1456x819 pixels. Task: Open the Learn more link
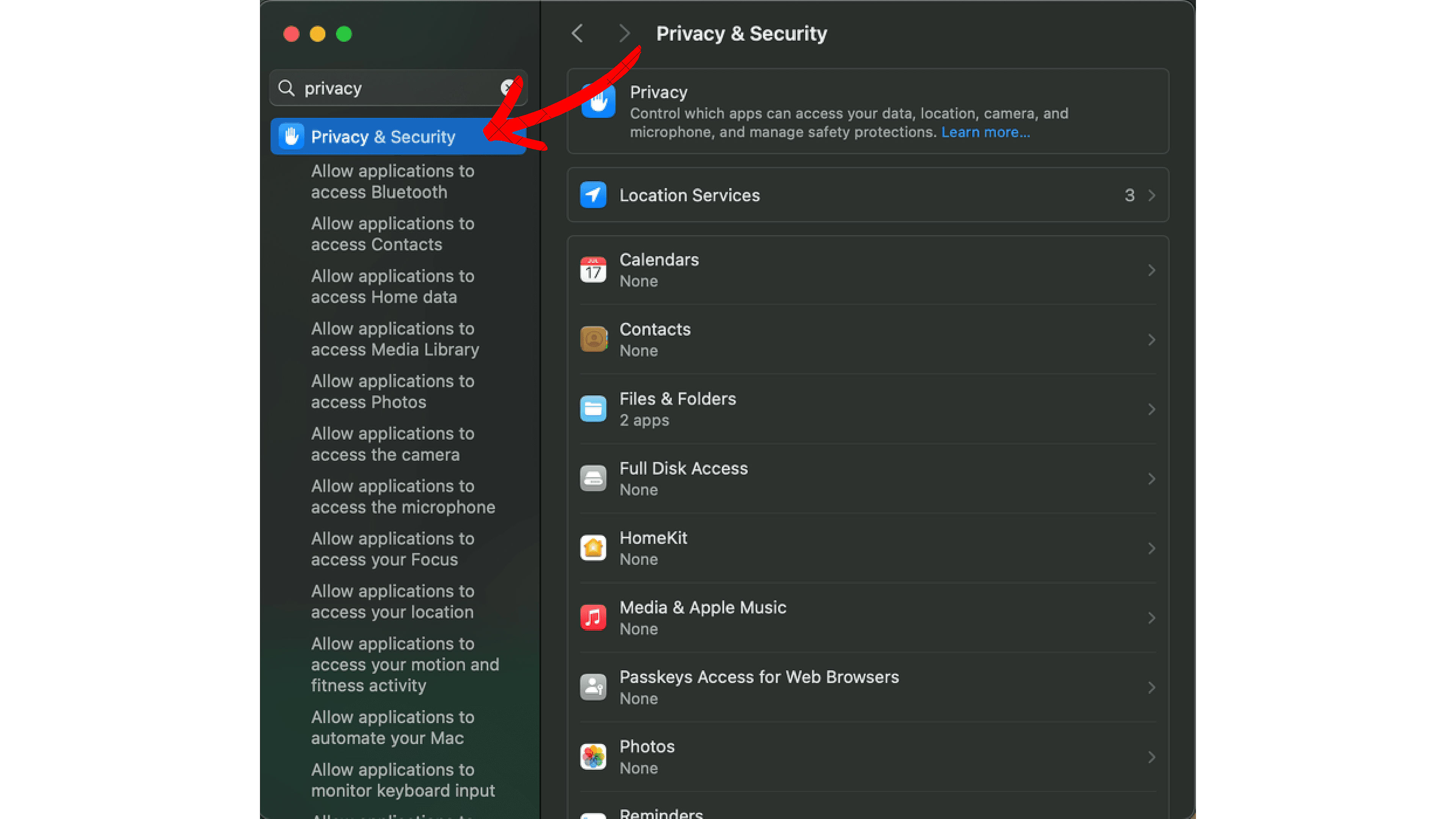(985, 132)
